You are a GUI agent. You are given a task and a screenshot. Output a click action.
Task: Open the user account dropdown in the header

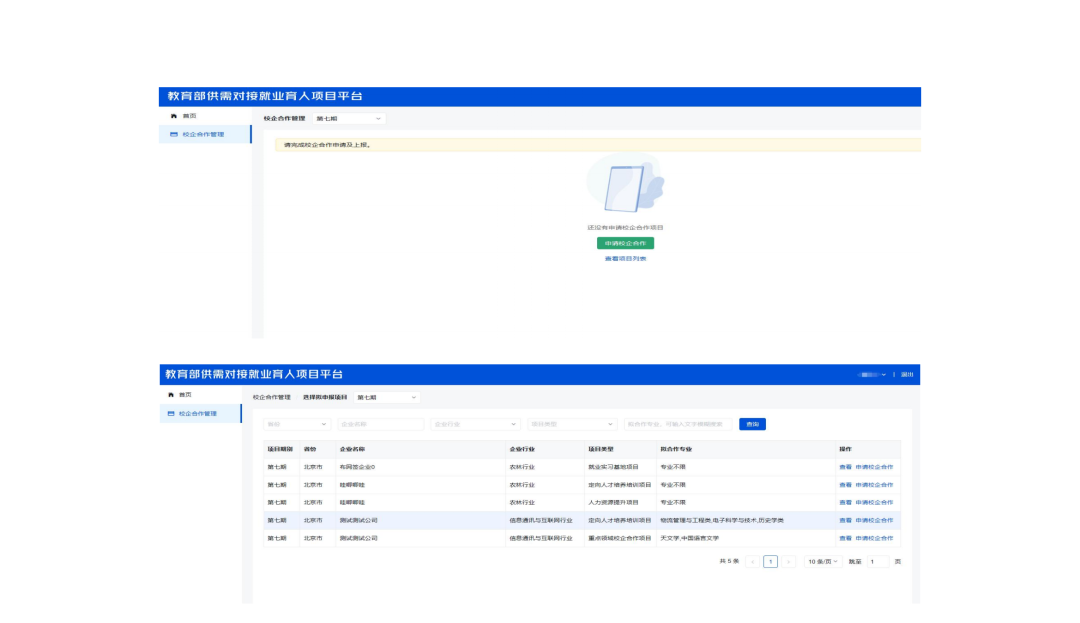[x=871, y=374]
